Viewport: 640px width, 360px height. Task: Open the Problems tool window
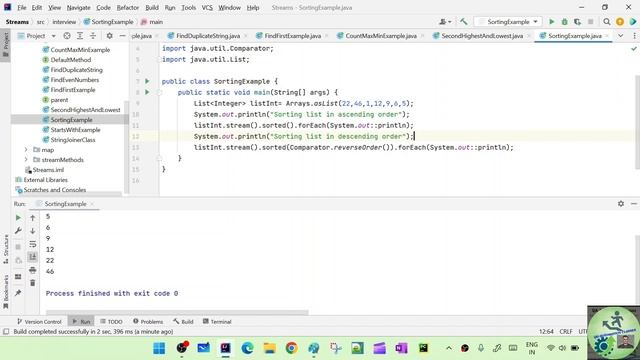click(x=148, y=322)
